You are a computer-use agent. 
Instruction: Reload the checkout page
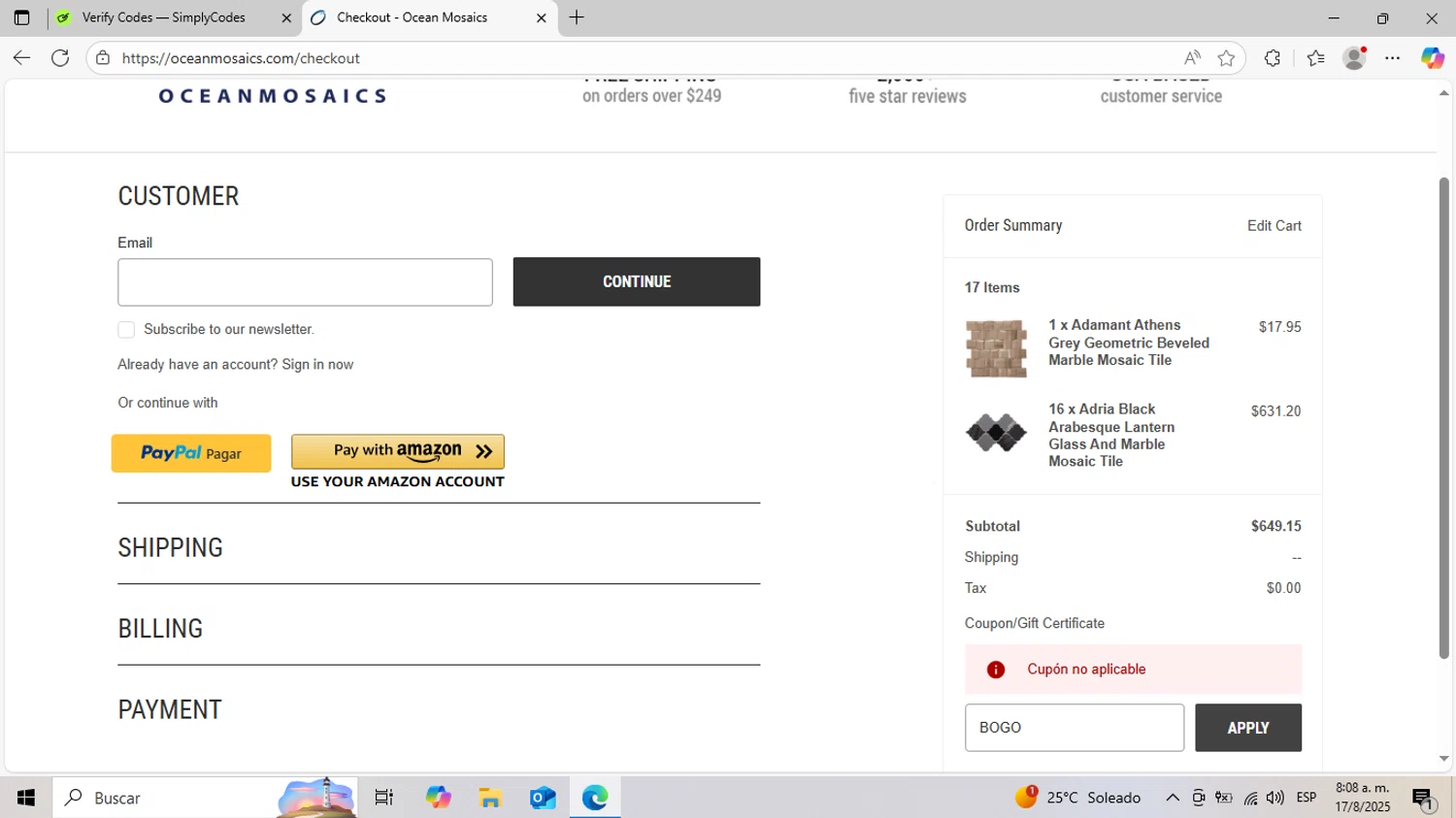[60, 58]
